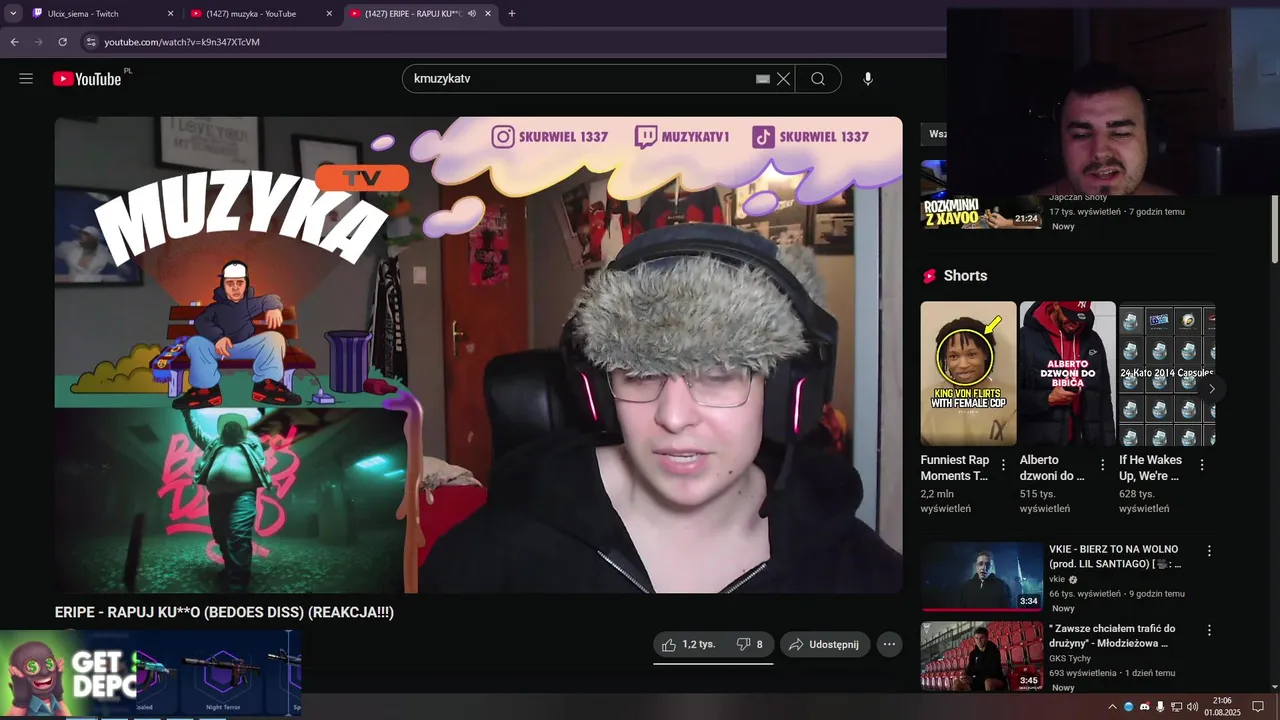Open the volume control in the tray
Image resolution: width=1280 pixels, height=720 pixels.
coord(1192,707)
